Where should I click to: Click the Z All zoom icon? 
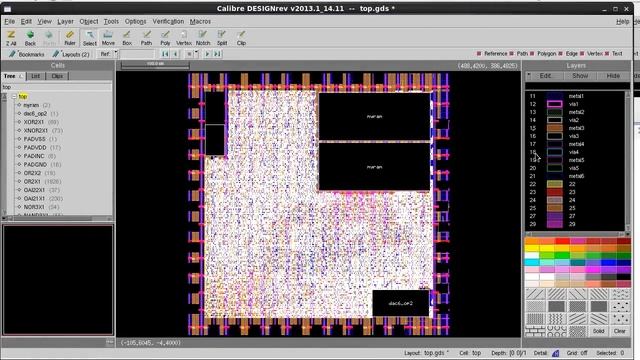11,38
